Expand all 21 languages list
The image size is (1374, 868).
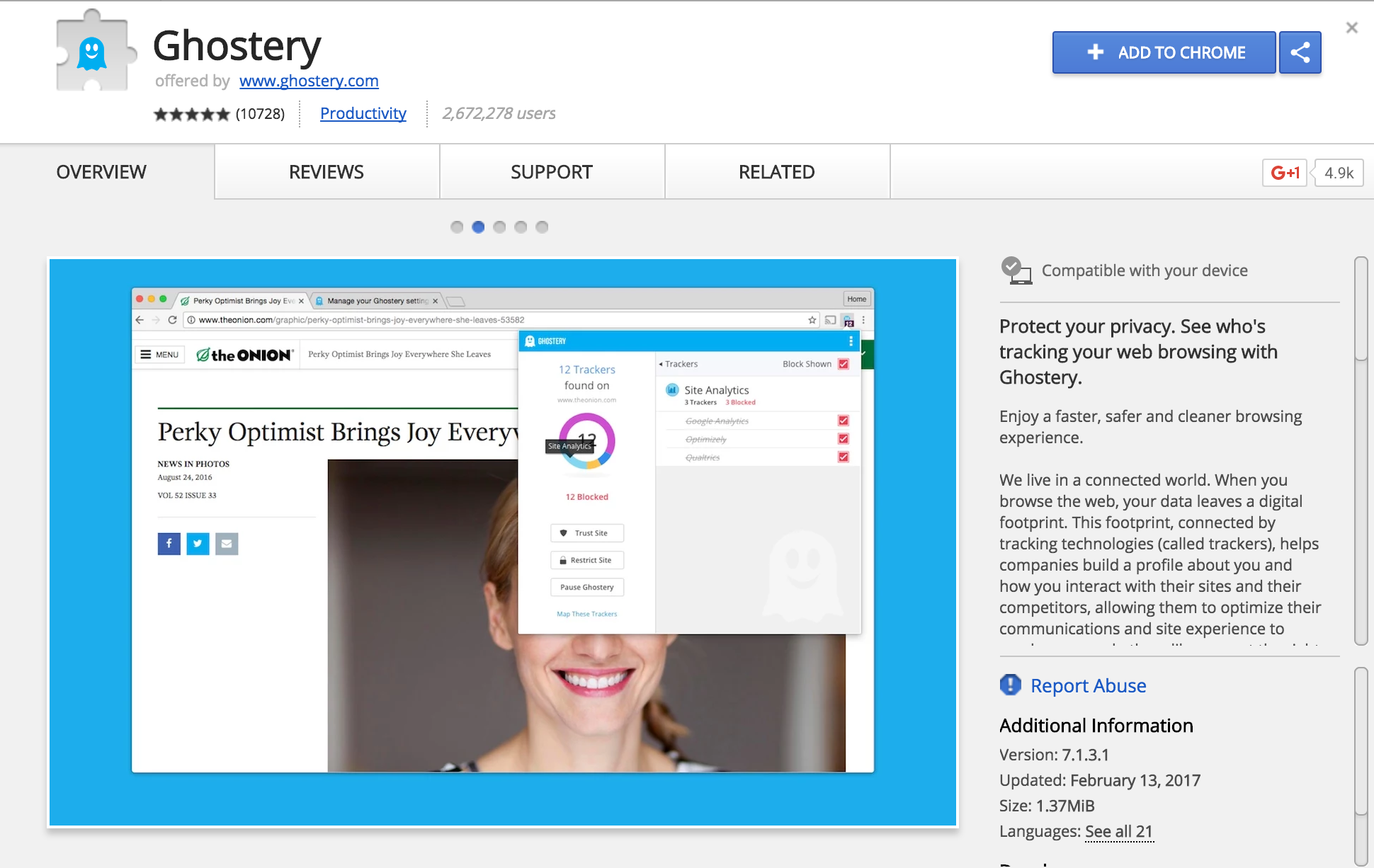click(1119, 831)
